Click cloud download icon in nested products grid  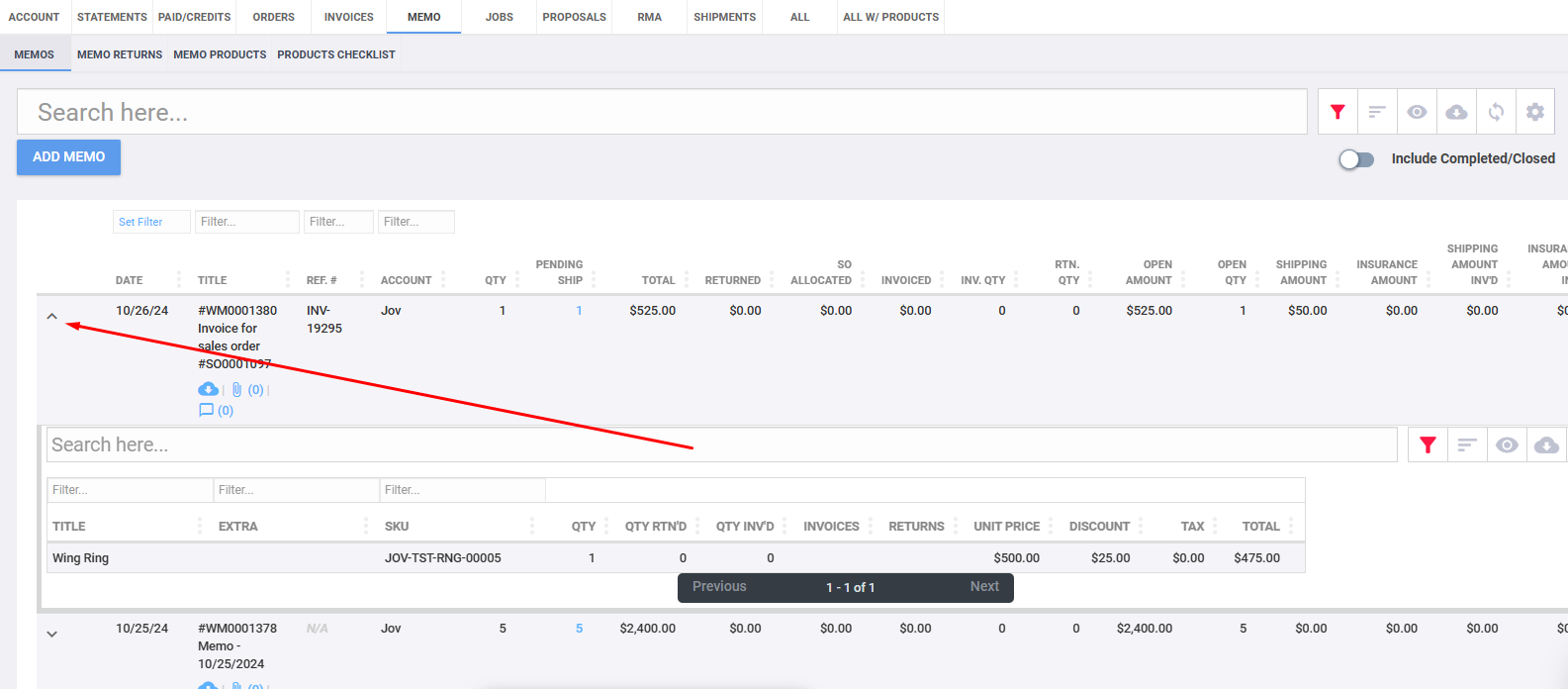click(x=1546, y=445)
